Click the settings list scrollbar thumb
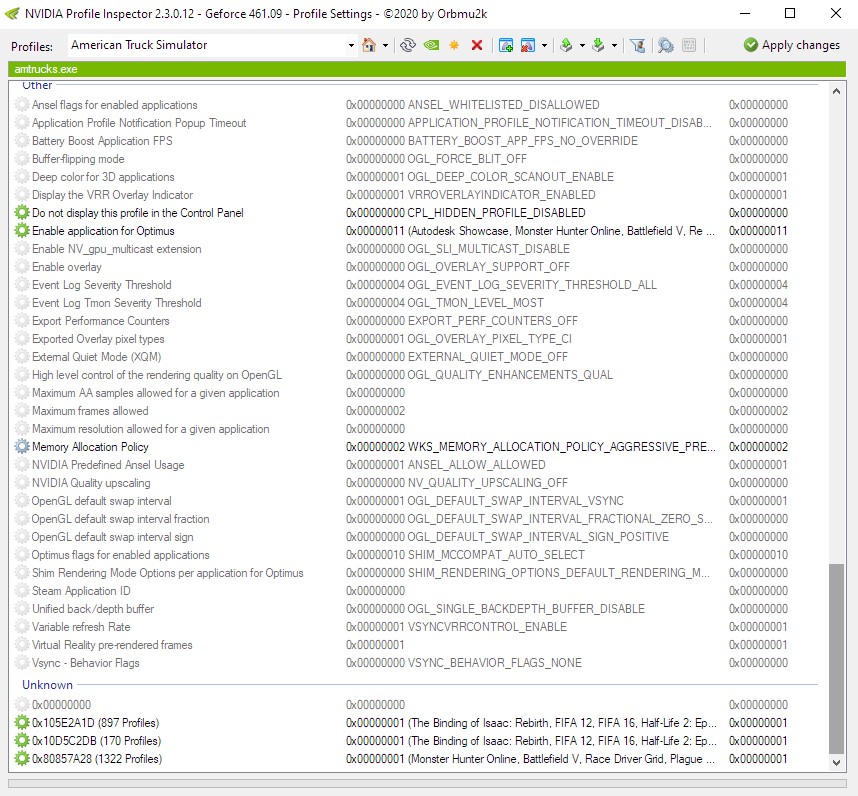 pyautogui.click(x=836, y=659)
